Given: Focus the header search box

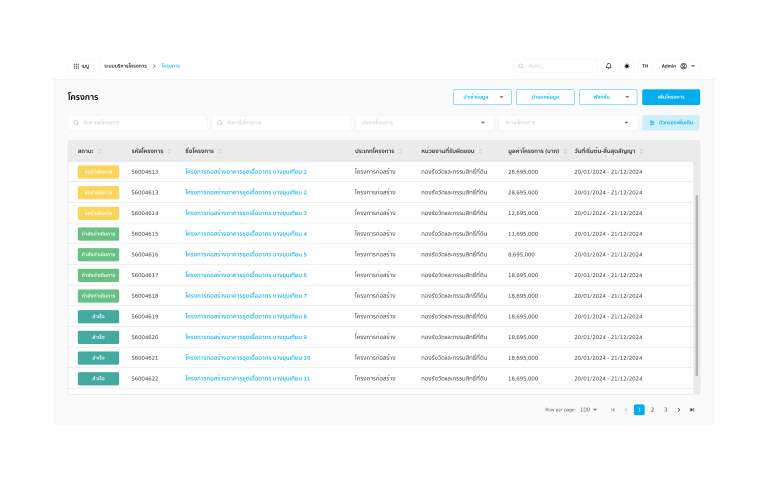Looking at the screenshot, I should pos(555,66).
